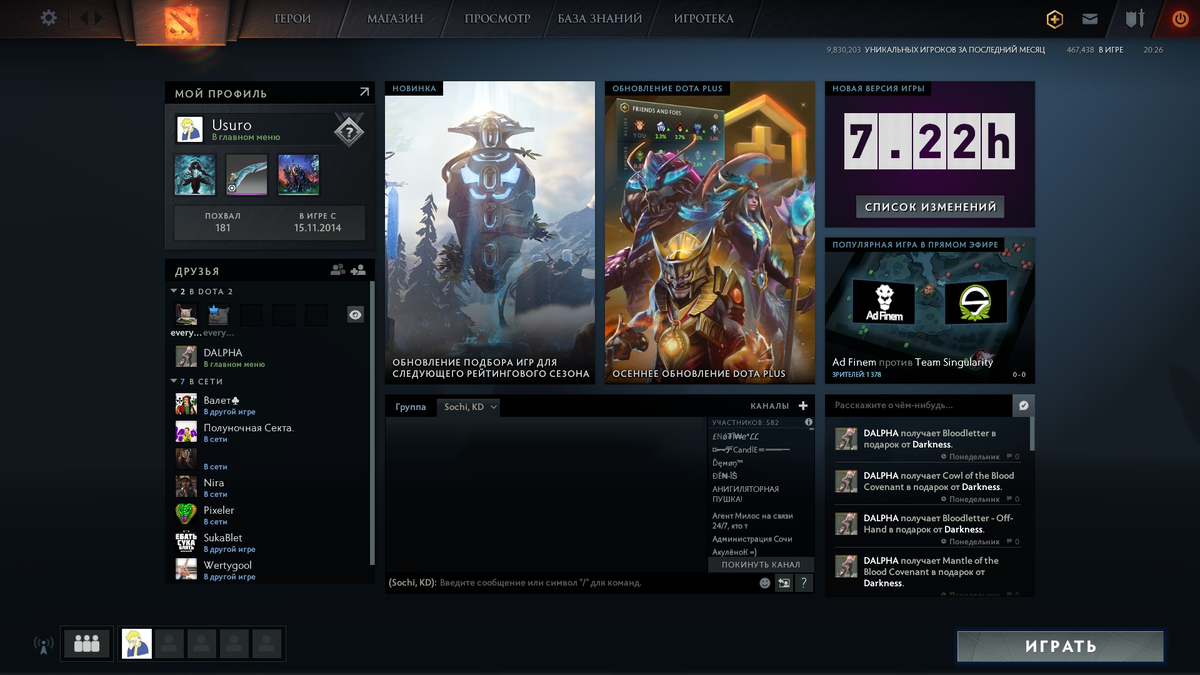Click the СПИСОК ИЗМЕНЕНИЙ button

pyautogui.click(x=930, y=207)
